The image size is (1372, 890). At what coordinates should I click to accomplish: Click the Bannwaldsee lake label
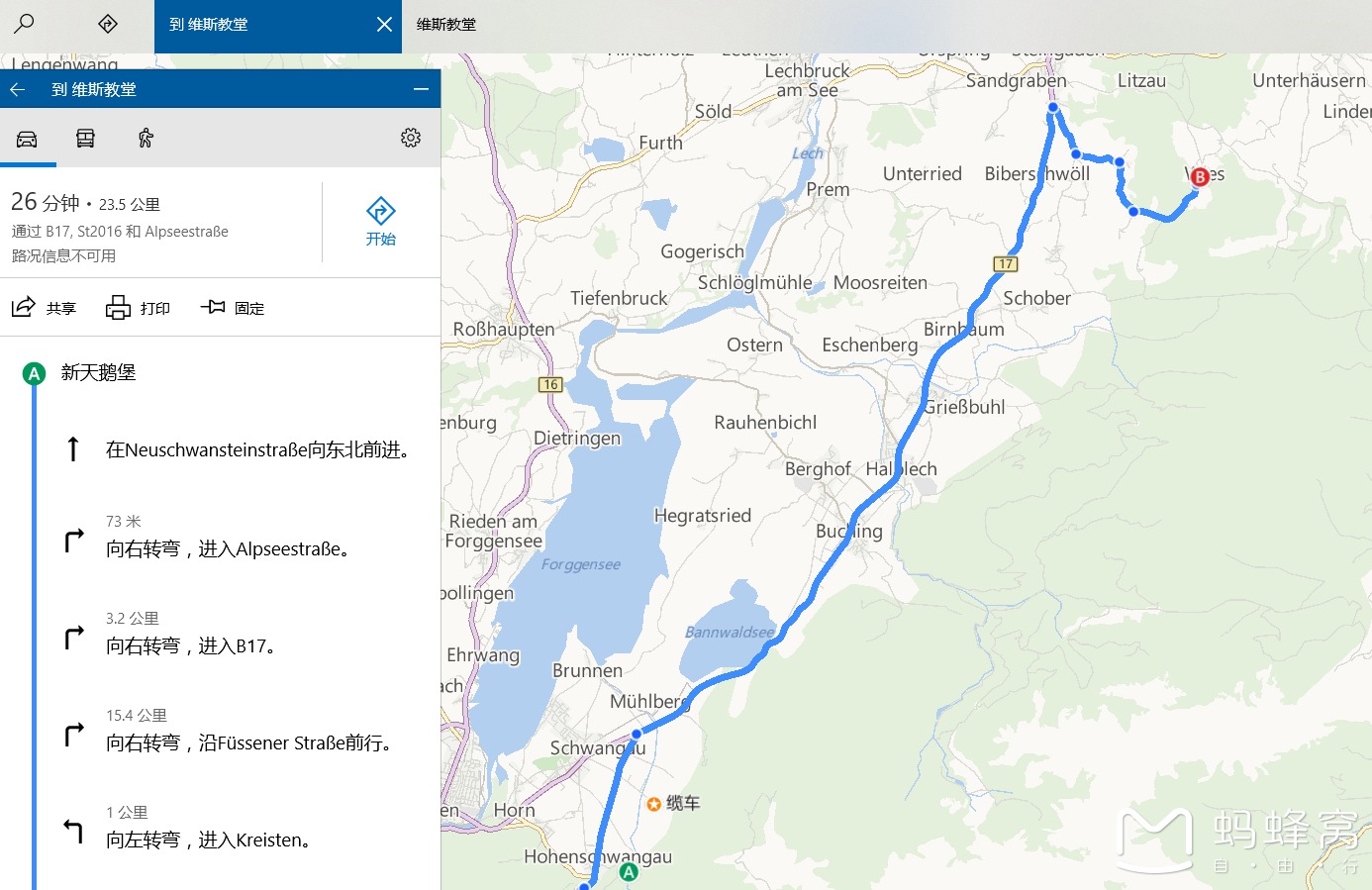click(x=730, y=632)
